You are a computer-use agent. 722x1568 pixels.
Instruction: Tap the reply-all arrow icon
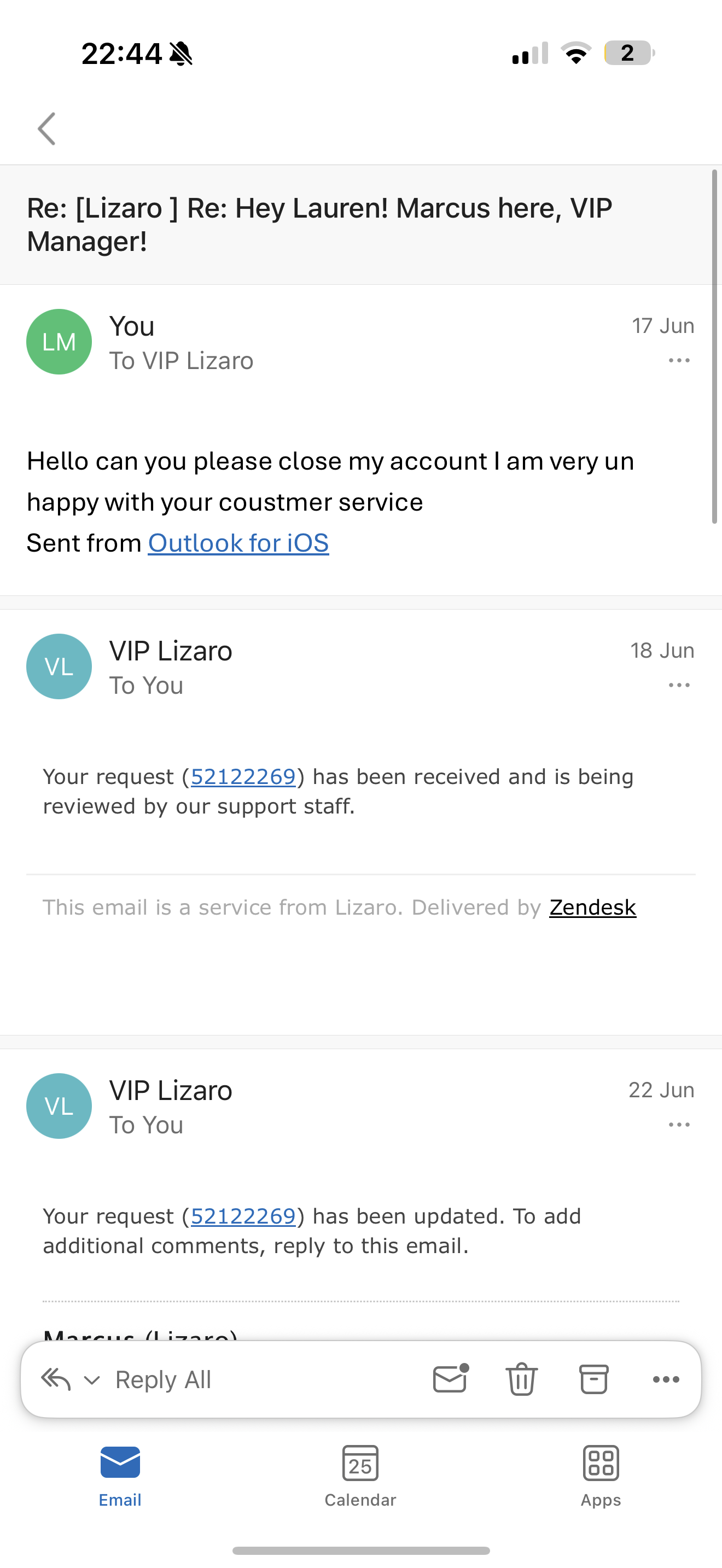click(56, 1379)
